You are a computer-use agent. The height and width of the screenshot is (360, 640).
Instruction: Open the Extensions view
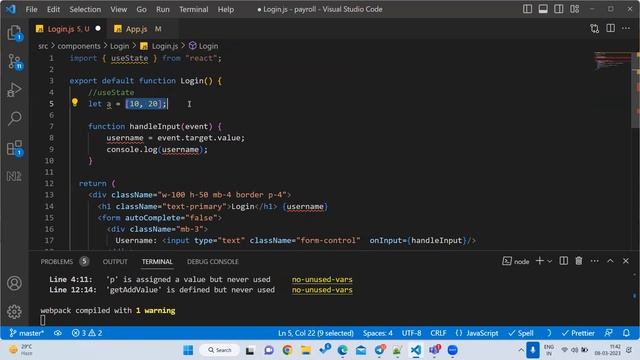click(x=15, y=148)
